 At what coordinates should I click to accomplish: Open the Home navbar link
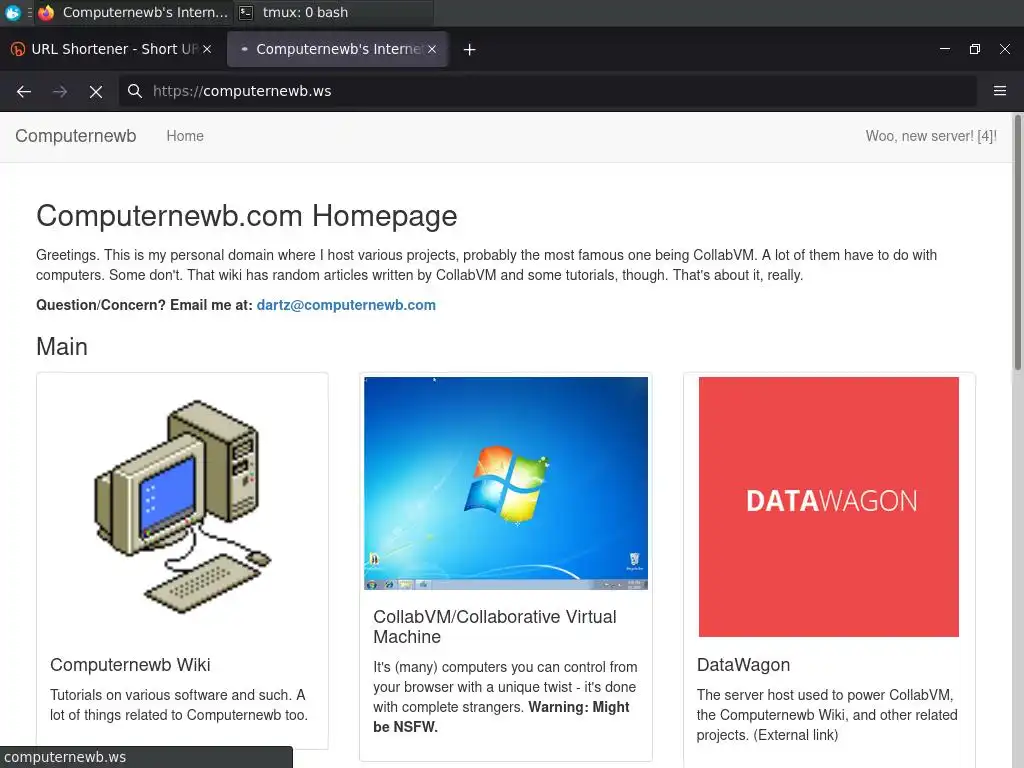[185, 136]
